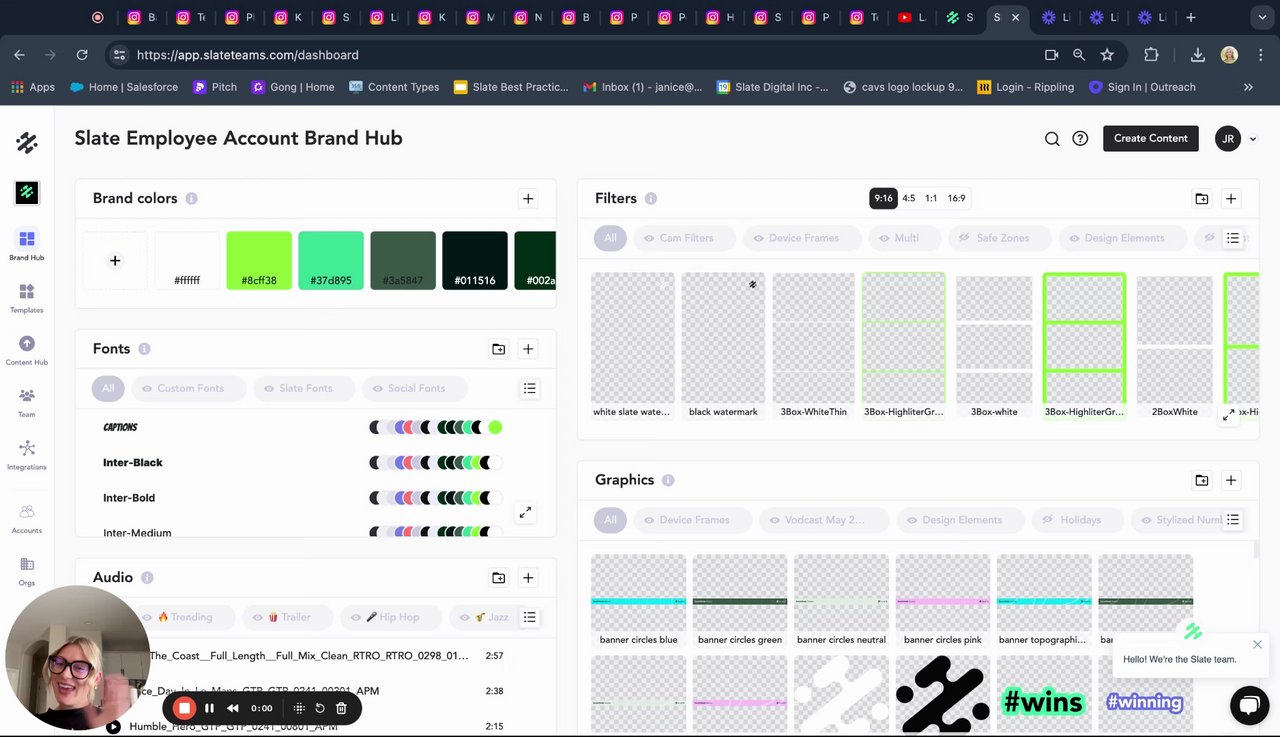Open the Graphics list view menu
Viewport: 1280px width, 737px height.
1233,520
